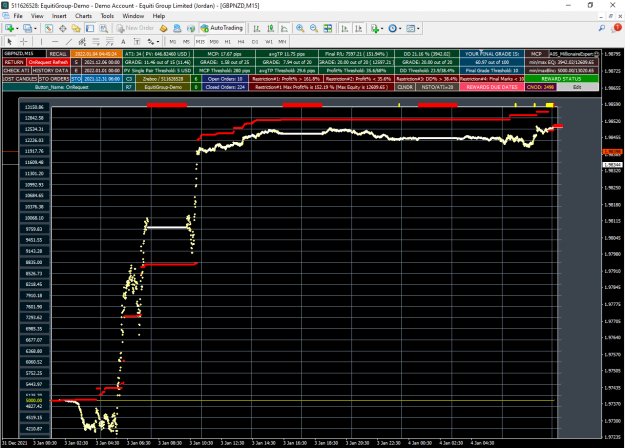This screenshot has width=625, height=448.
Task: Click the RECALL dashboard button
Action: (x=58, y=54)
